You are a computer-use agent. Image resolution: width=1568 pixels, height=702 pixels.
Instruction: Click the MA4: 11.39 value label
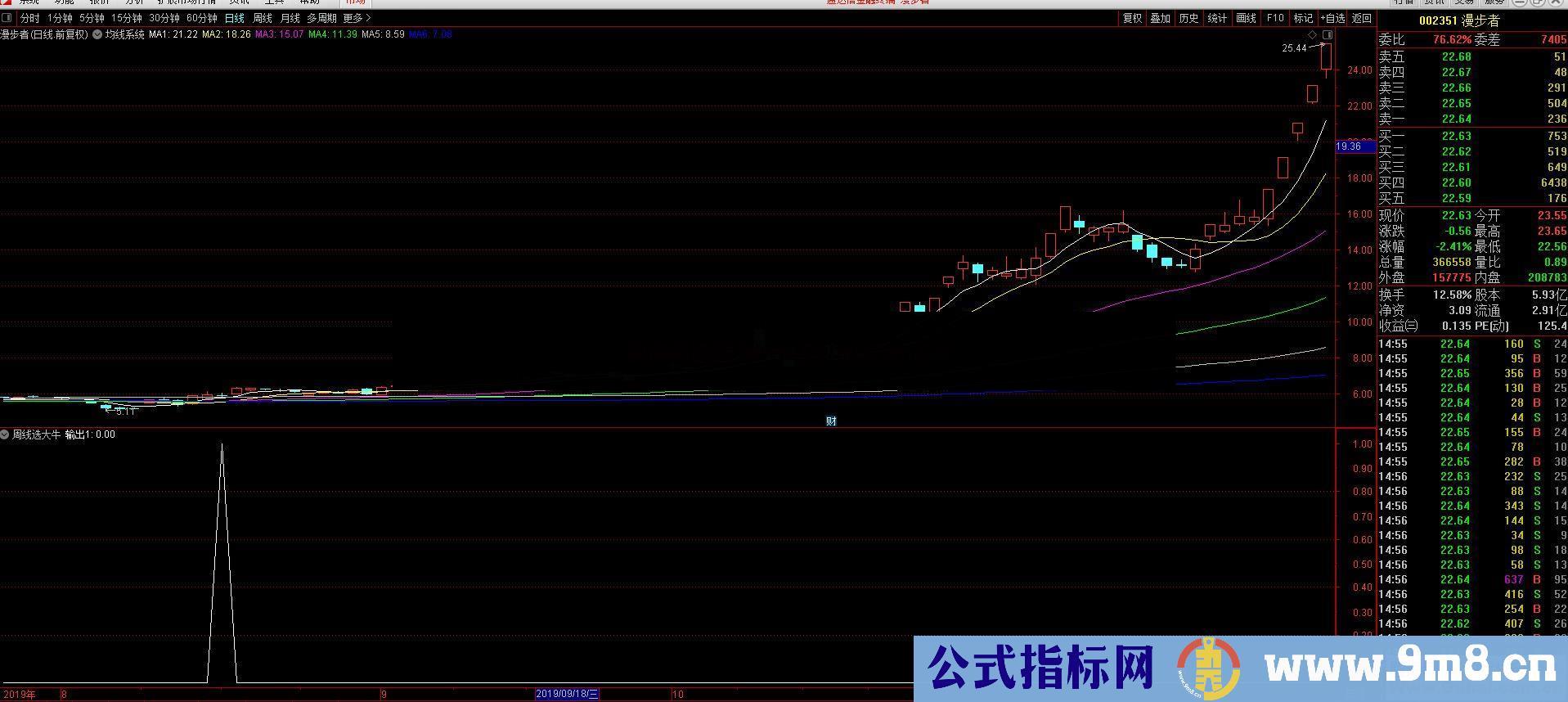[332, 34]
